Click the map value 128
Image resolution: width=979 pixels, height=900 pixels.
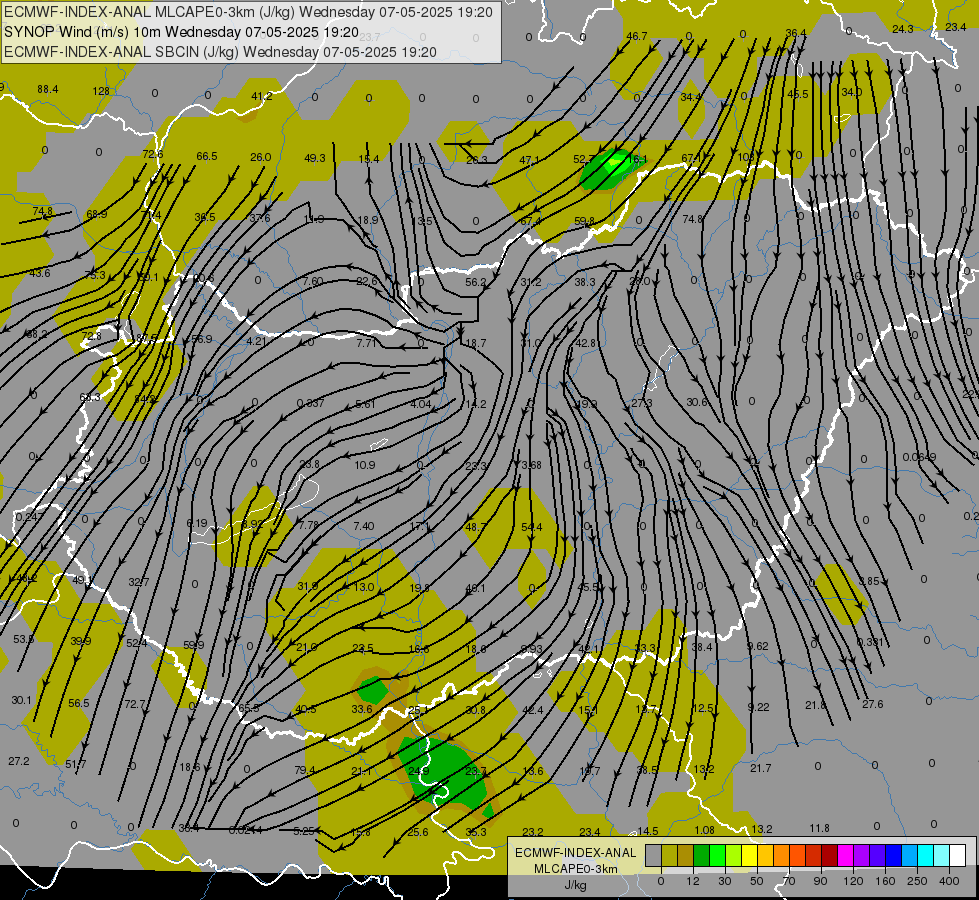[x=101, y=91]
